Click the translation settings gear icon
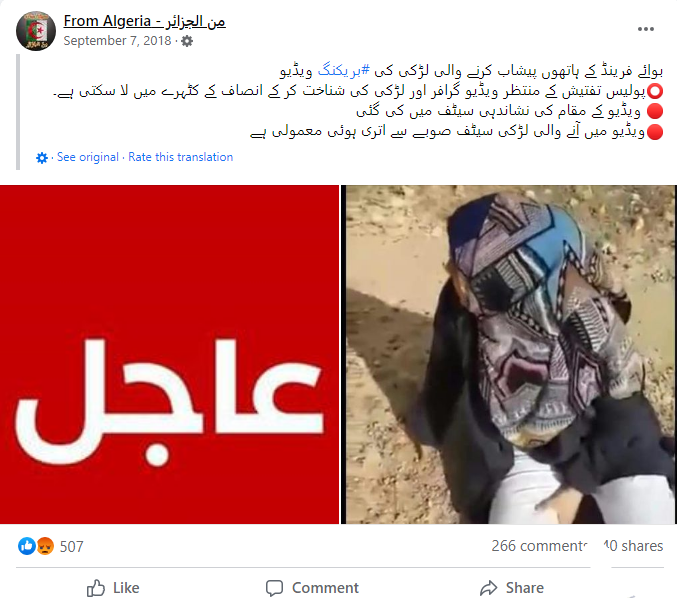This screenshot has height=602, width=677. [x=42, y=158]
